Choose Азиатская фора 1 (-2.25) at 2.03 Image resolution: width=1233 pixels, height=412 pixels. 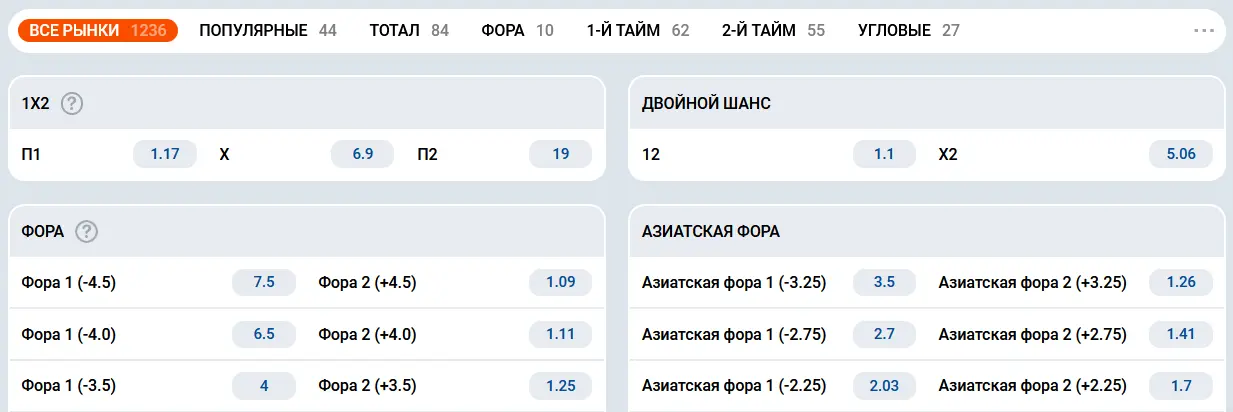(884, 386)
